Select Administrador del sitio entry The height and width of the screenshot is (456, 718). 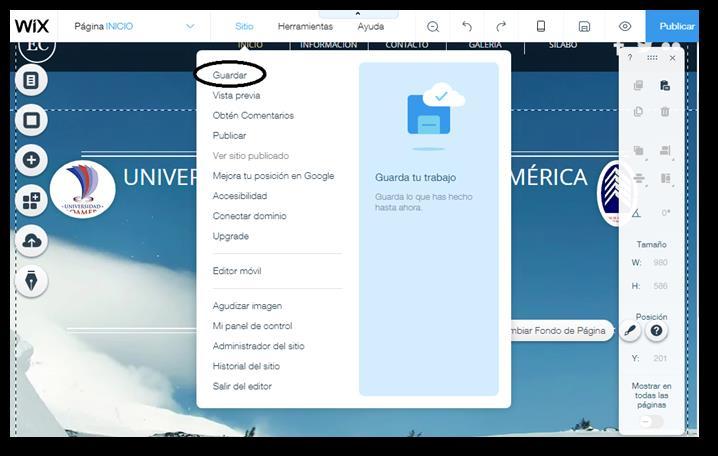[x=258, y=346]
